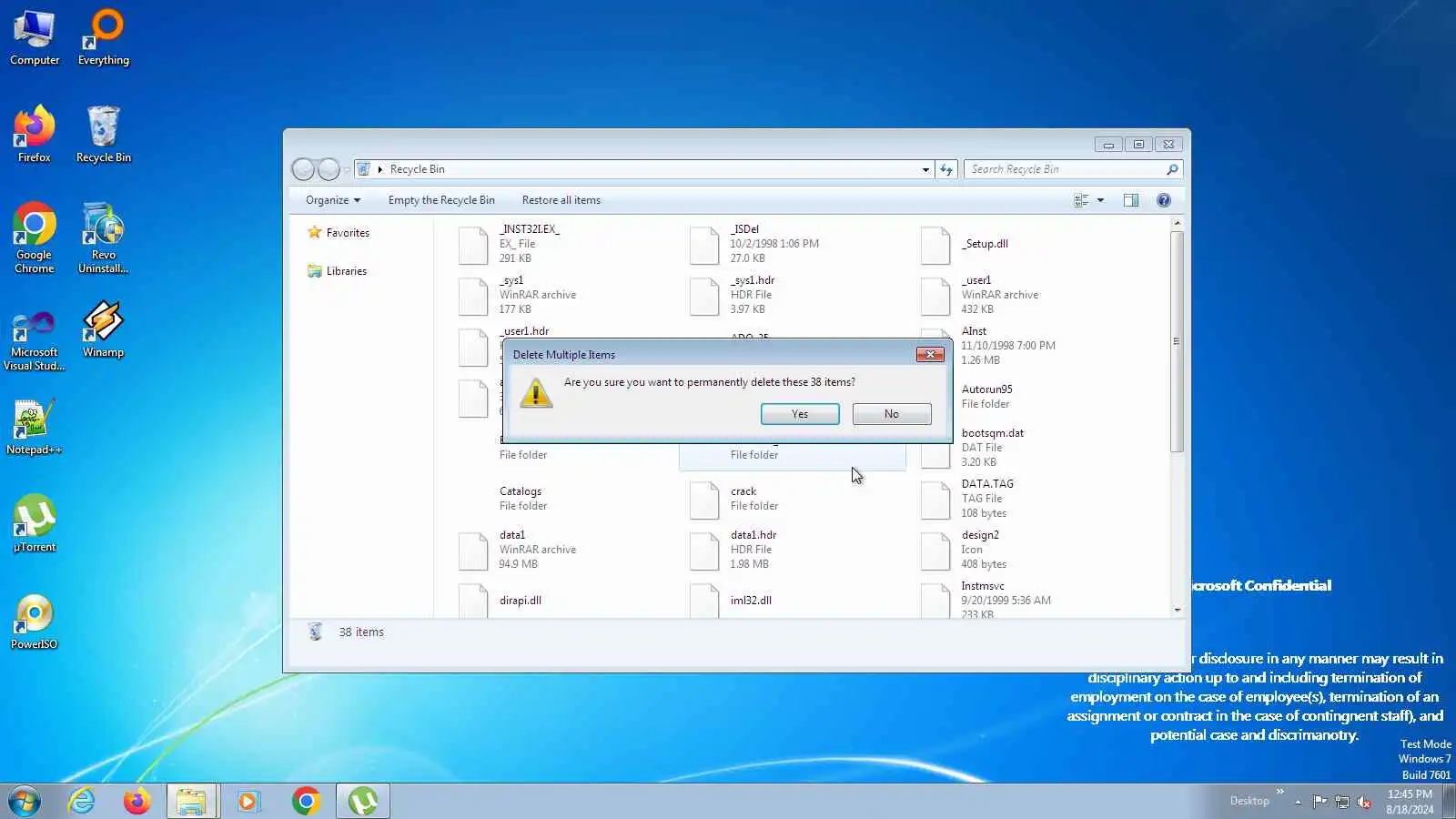Viewport: 1456px width, 819px height.
Task: Select the _sys1.hdr file
Action: coord(792,295)
